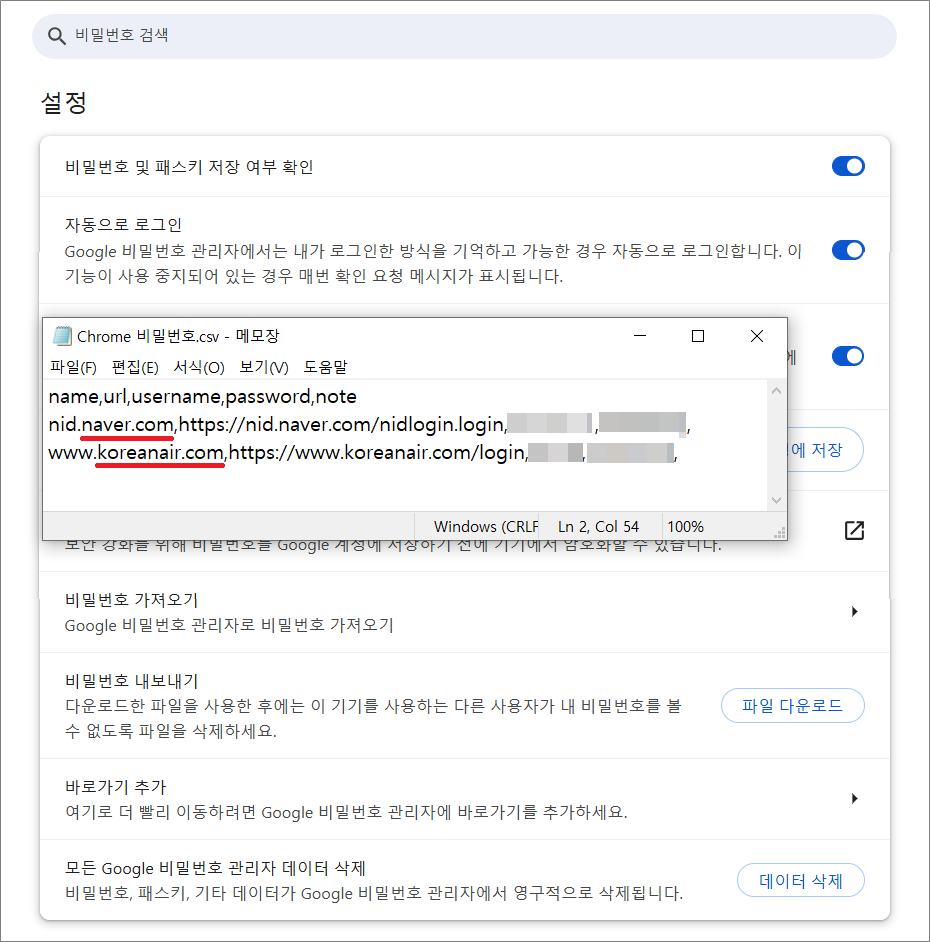The image size is (930, 942).
Task: Click the resize grip in Notepad status bar
Action: [x=779, y=532]
